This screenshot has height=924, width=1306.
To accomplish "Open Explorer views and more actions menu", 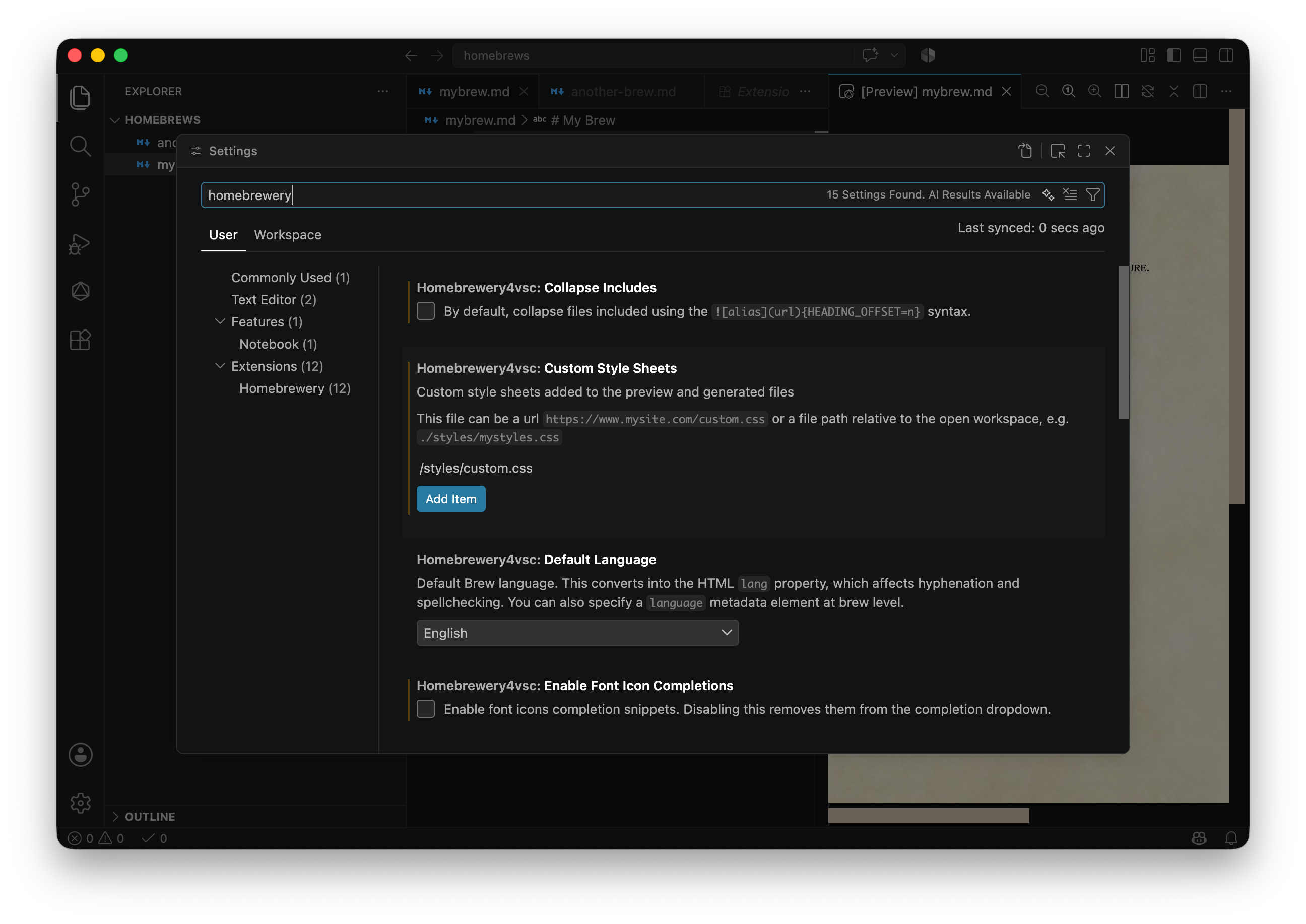I will (383, 92).
